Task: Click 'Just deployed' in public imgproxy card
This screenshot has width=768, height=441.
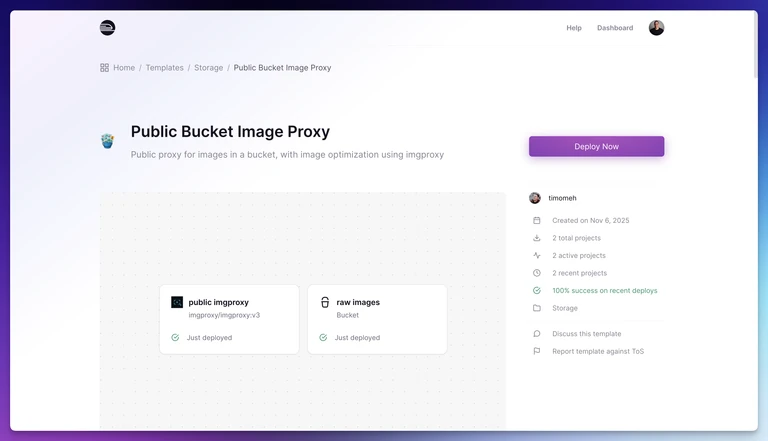Action: click(x=209, y=338)
